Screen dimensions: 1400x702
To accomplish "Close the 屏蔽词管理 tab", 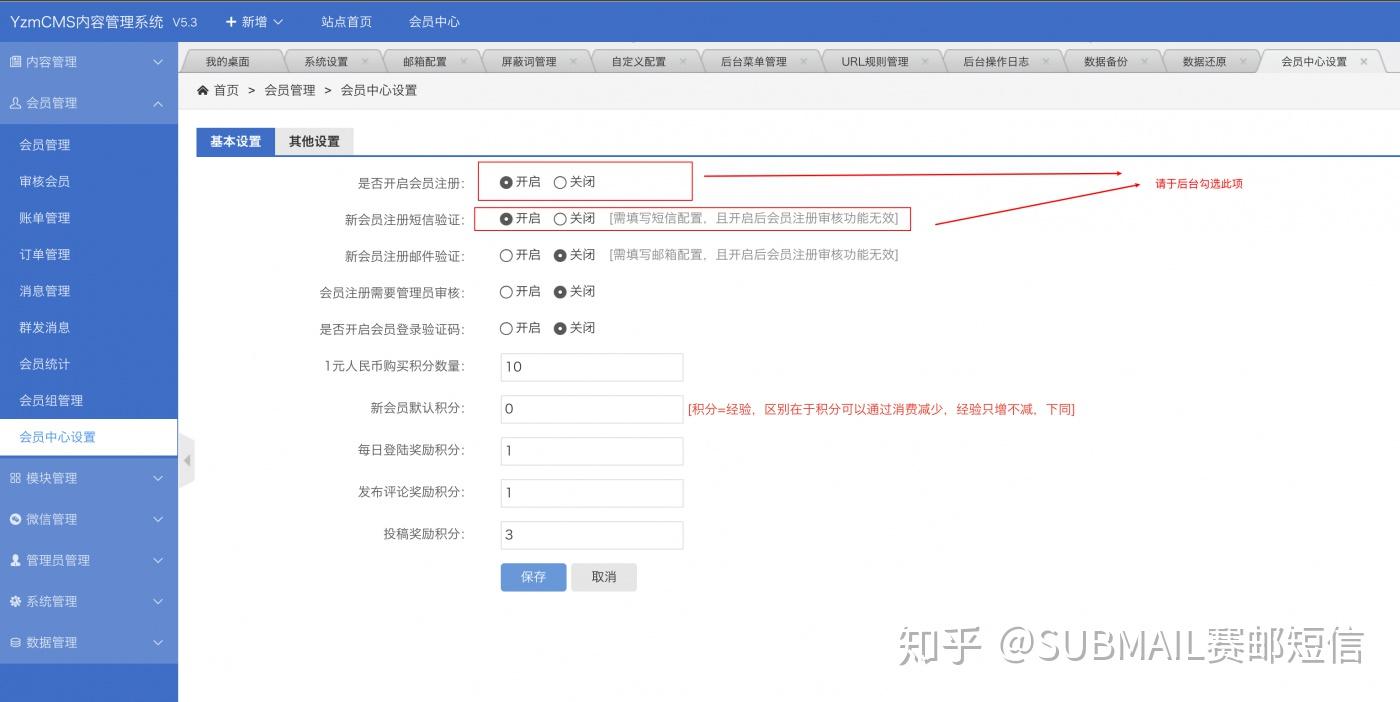I will pyautogui.click(x=574, y=61).
